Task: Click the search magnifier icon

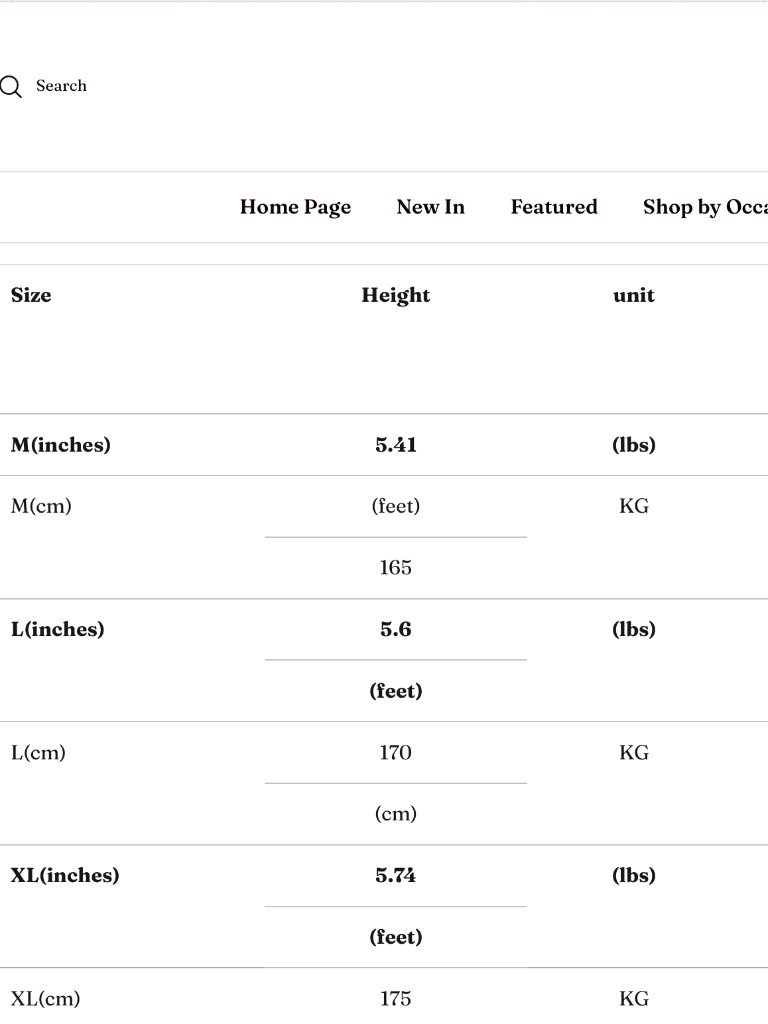Action: [x=10, y=86]
